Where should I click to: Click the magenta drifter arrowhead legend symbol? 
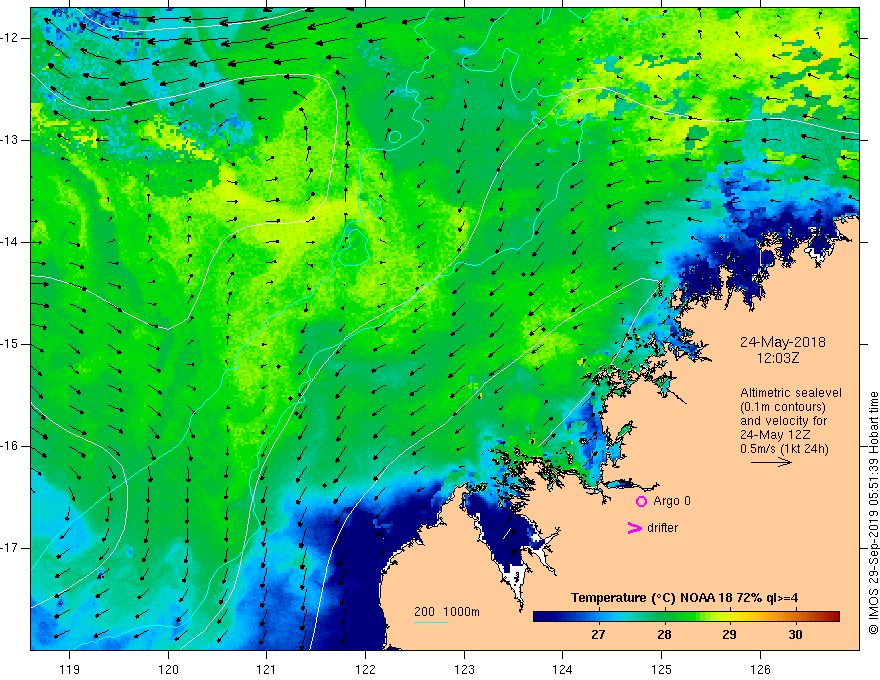pos(635,528)
